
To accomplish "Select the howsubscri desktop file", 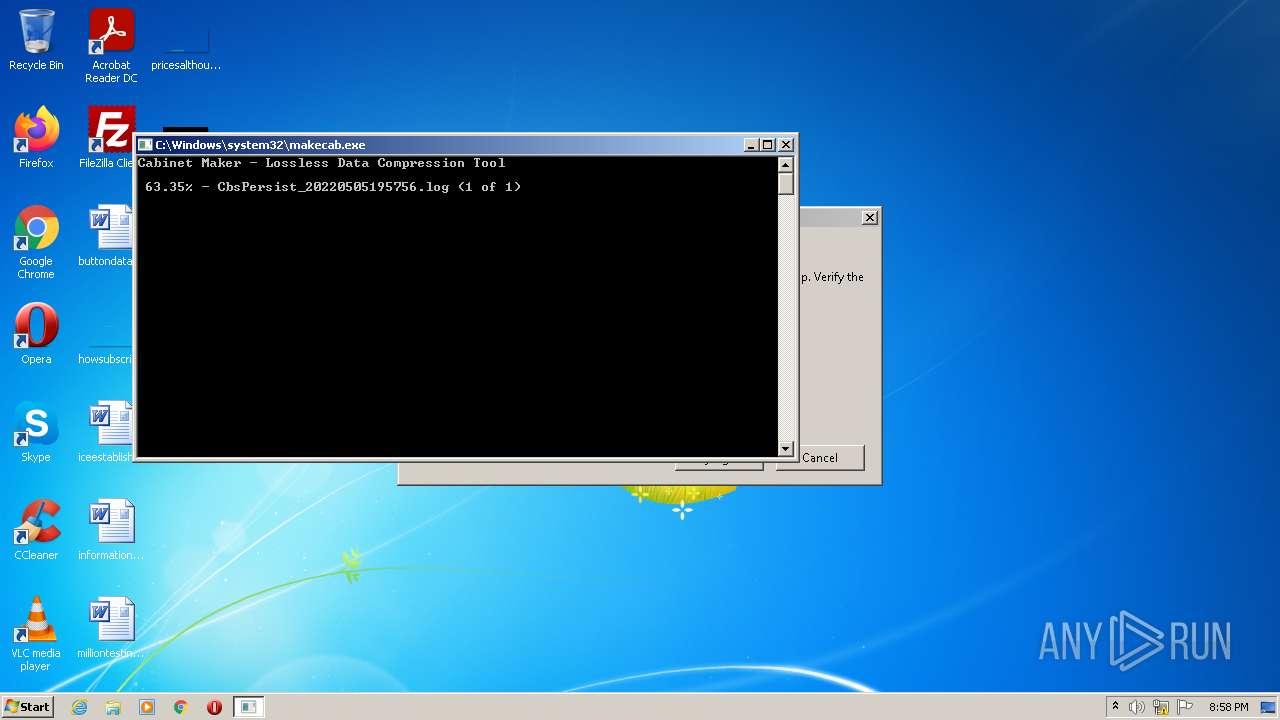I will 106,334.
